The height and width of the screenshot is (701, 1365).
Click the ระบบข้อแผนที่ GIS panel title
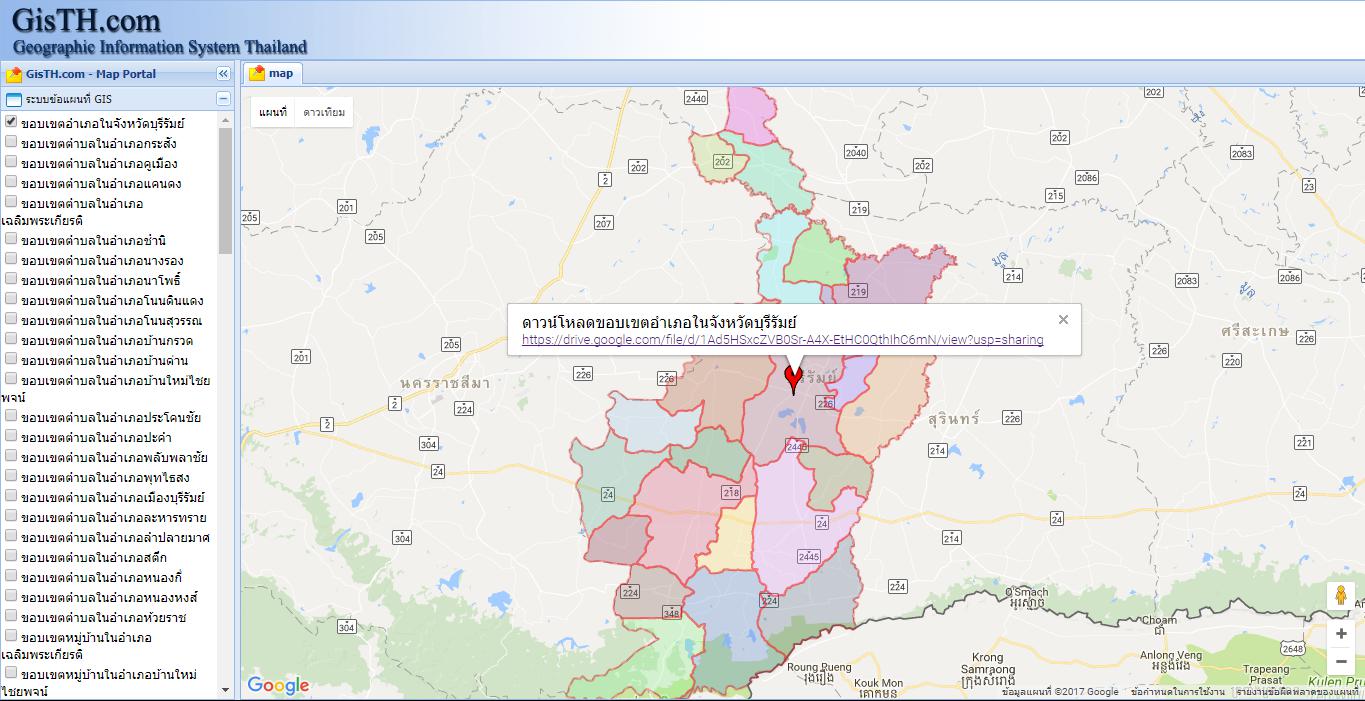coord(69,99)
